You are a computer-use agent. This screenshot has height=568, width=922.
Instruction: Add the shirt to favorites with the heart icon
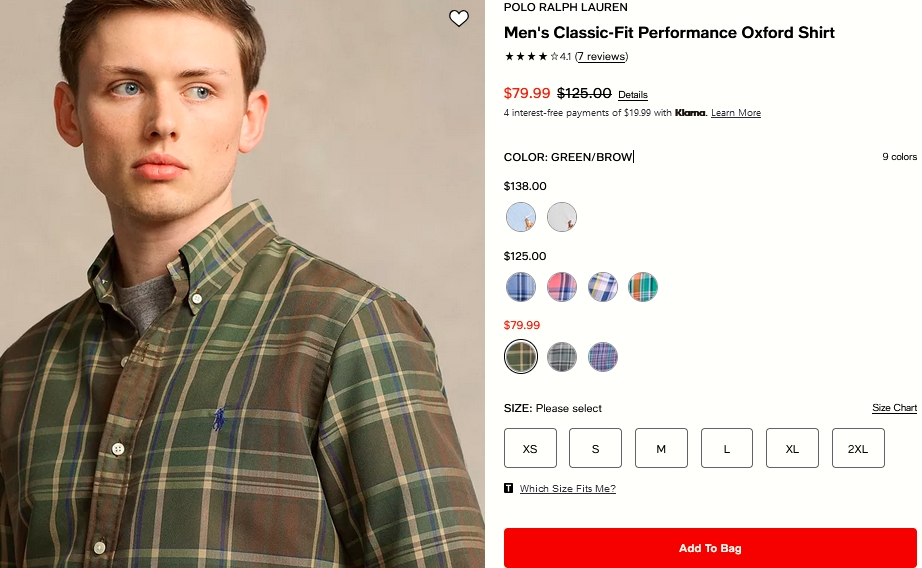click(459, 19)
